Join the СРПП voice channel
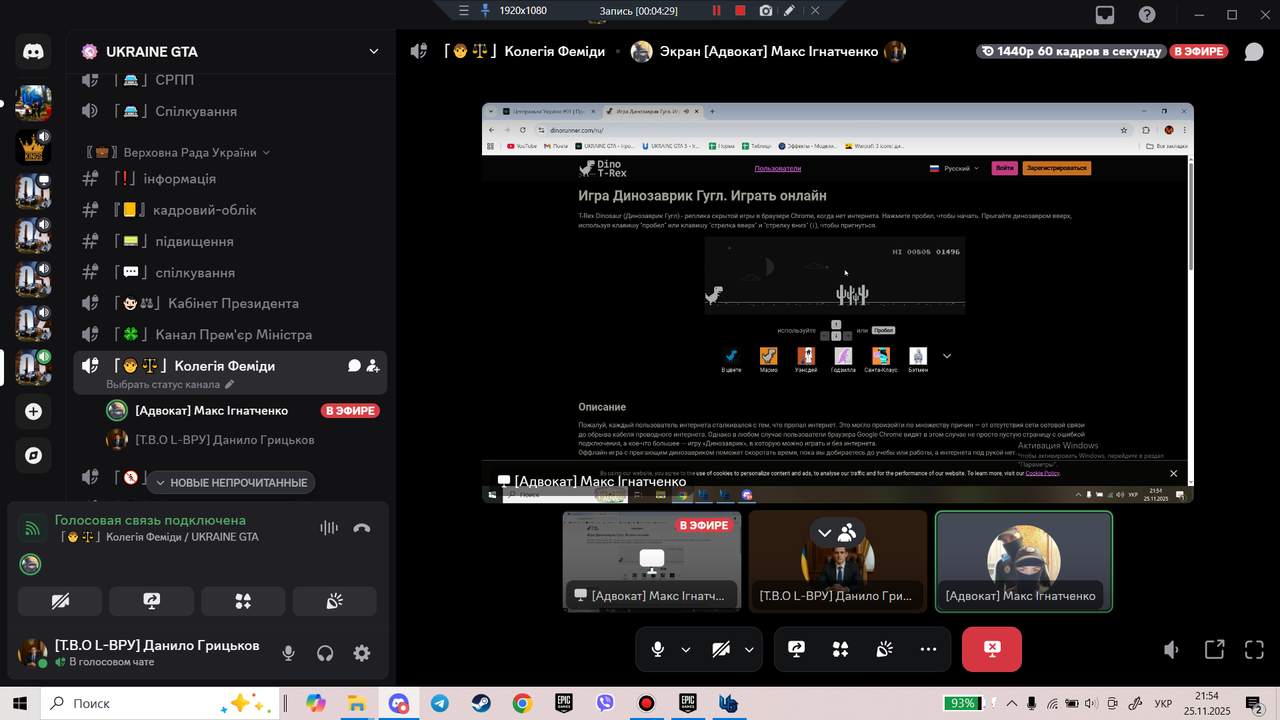 coord(230,80)
